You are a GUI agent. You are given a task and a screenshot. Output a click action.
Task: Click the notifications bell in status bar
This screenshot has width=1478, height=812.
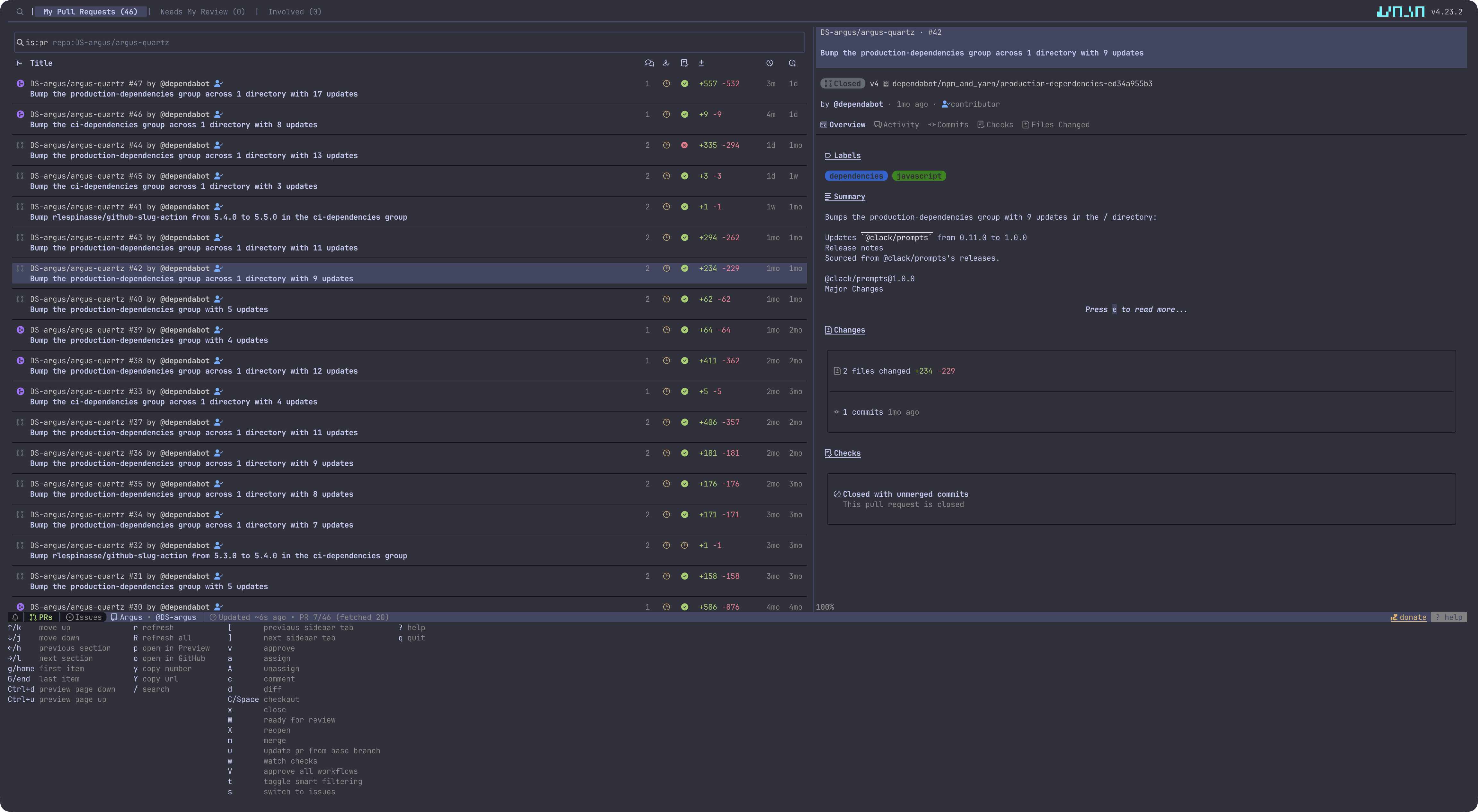[15, 617]
